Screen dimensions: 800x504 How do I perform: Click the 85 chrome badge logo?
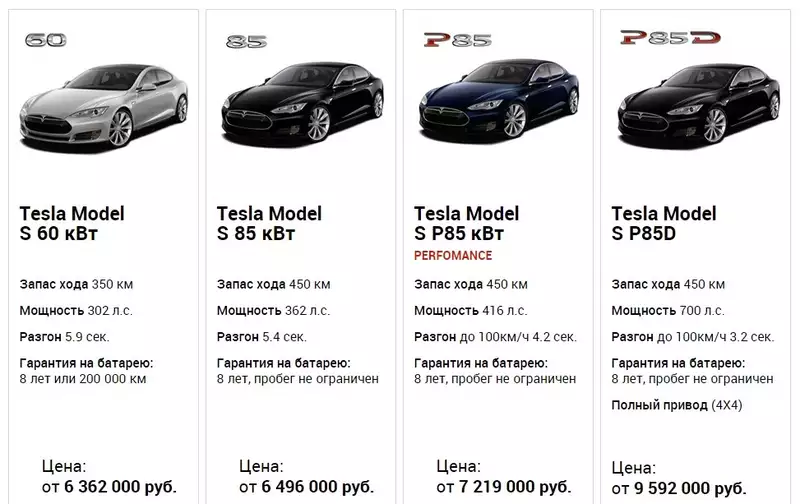coord(246,41)
